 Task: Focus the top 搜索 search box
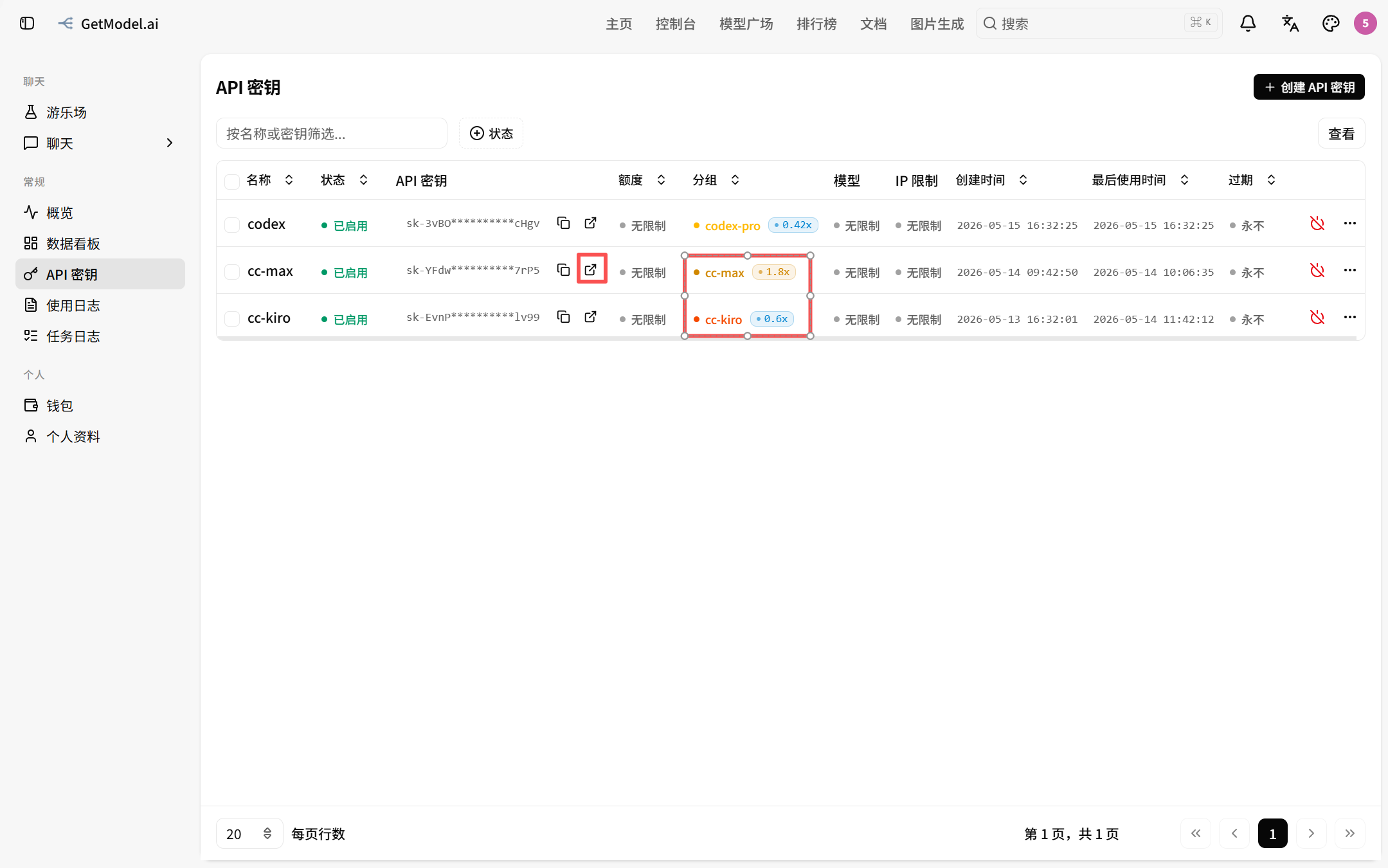[x=1099, y=24]
